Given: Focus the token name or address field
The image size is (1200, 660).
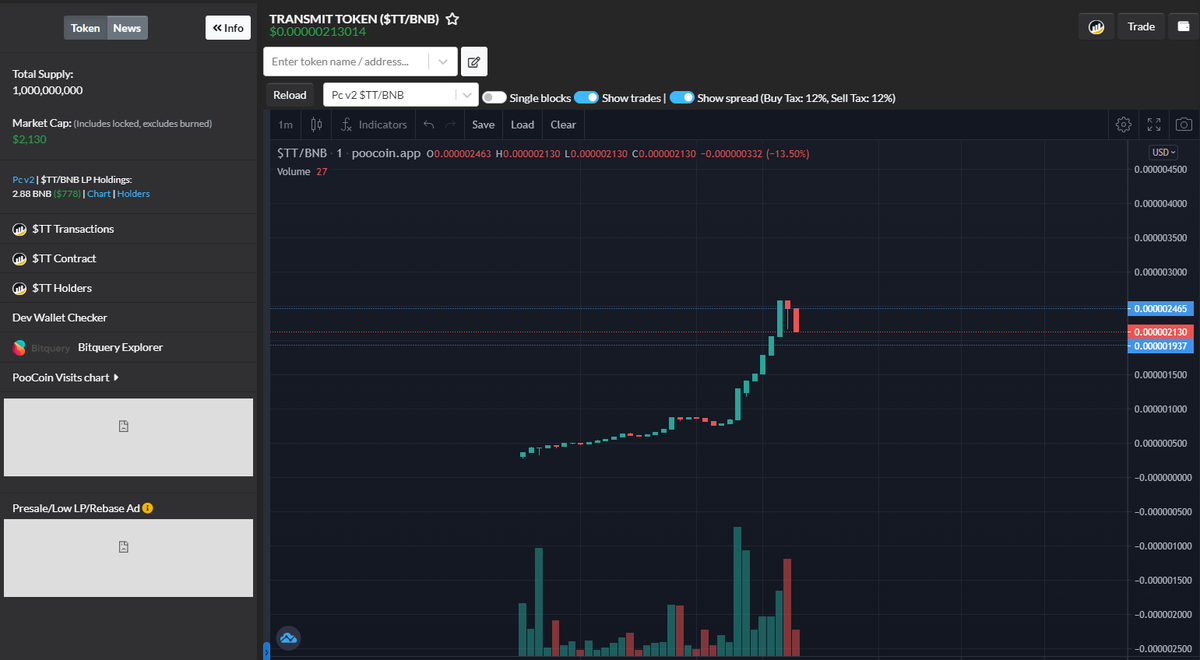Looking at the screenshot, I should [x=346, y=61].
